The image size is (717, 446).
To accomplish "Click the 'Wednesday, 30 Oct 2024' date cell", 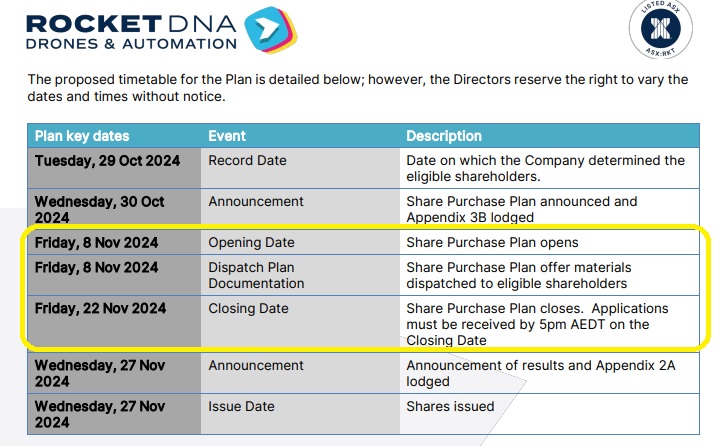I will pos(114,209).
